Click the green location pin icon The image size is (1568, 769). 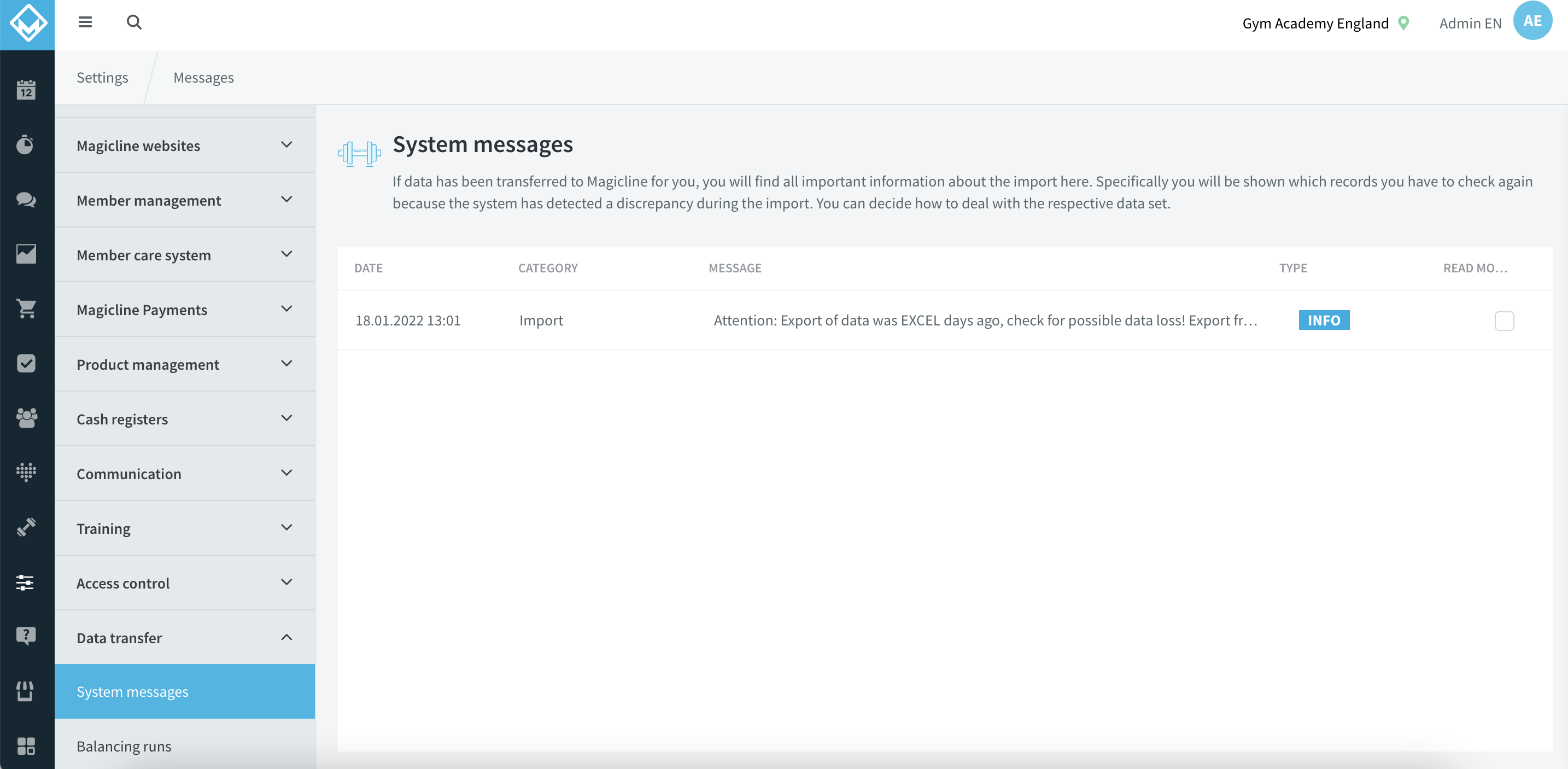coord(1403,23)
